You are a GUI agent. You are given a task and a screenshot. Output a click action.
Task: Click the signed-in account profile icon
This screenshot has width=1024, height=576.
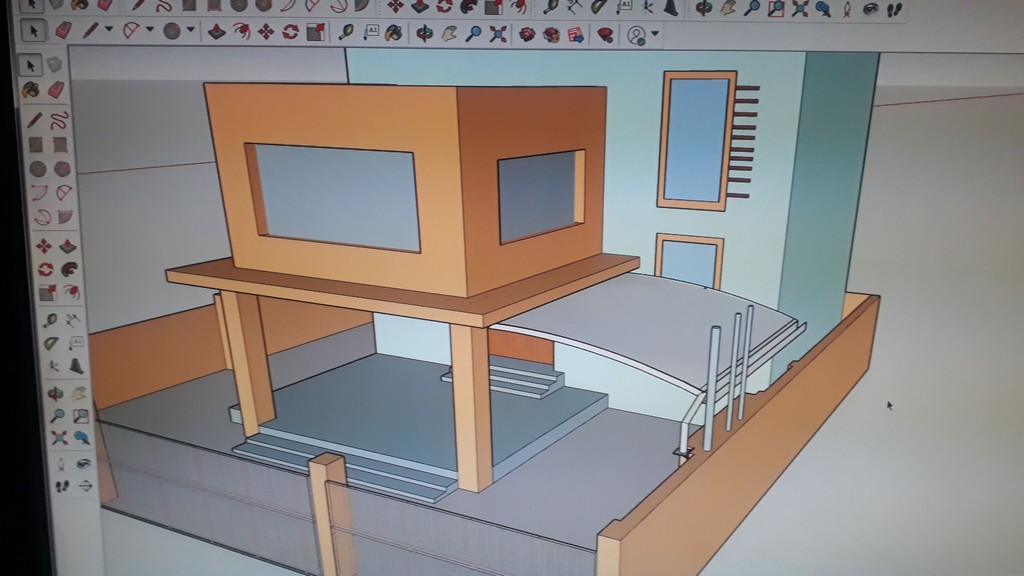[636, 35]
